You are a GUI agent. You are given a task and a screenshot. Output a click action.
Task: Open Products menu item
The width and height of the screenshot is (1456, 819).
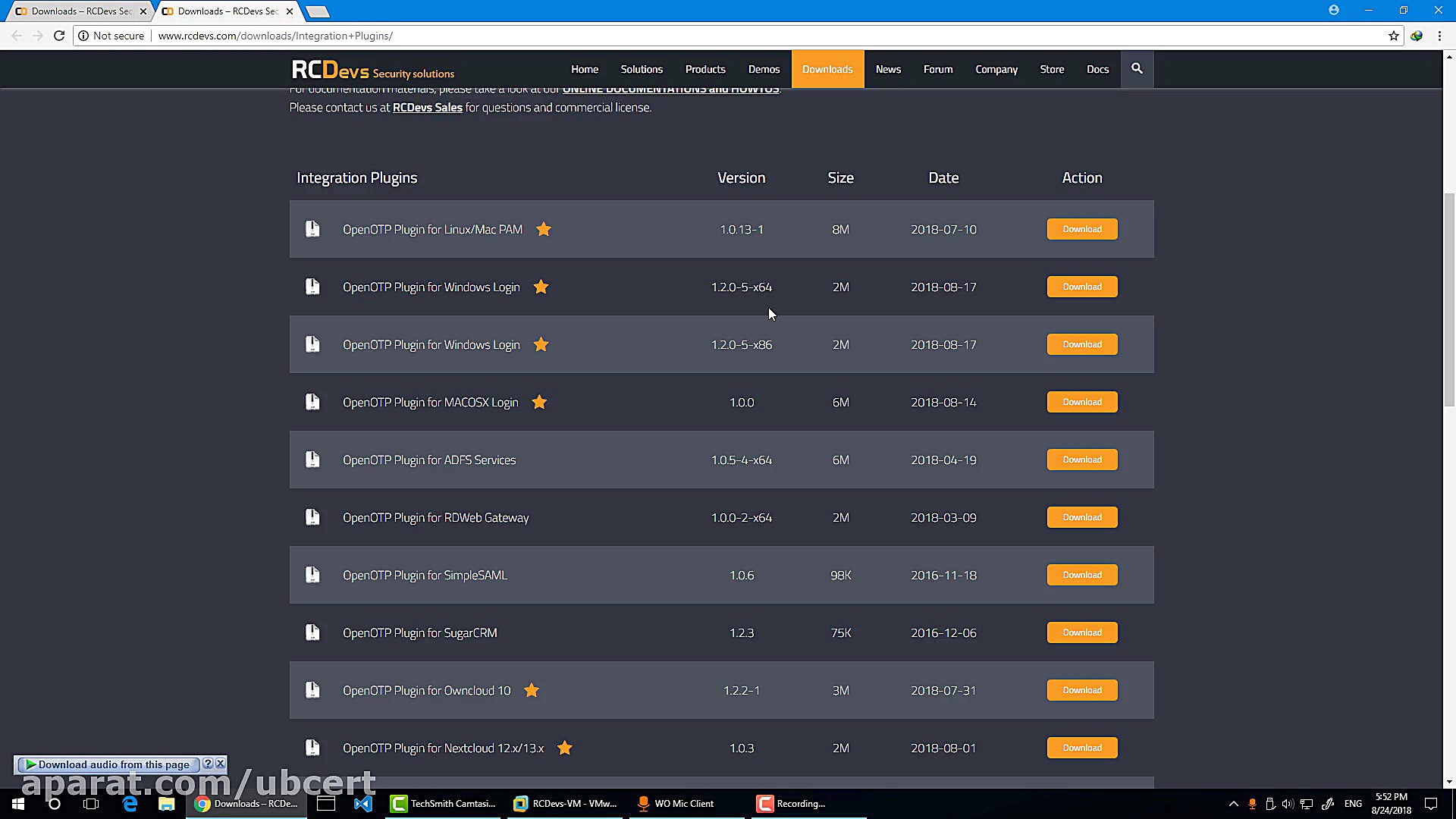(x=705, y=69)
